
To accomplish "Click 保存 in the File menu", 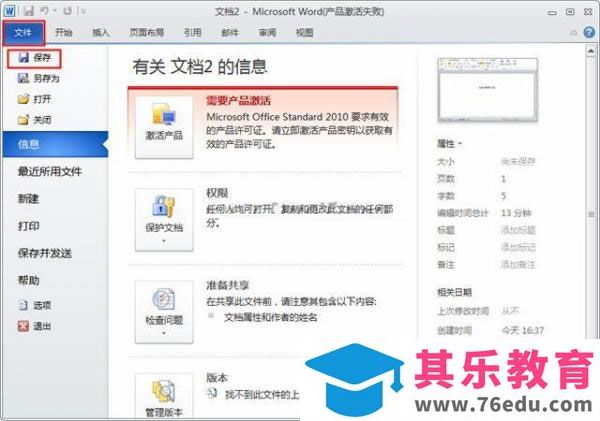I will [x=34, y=58].
